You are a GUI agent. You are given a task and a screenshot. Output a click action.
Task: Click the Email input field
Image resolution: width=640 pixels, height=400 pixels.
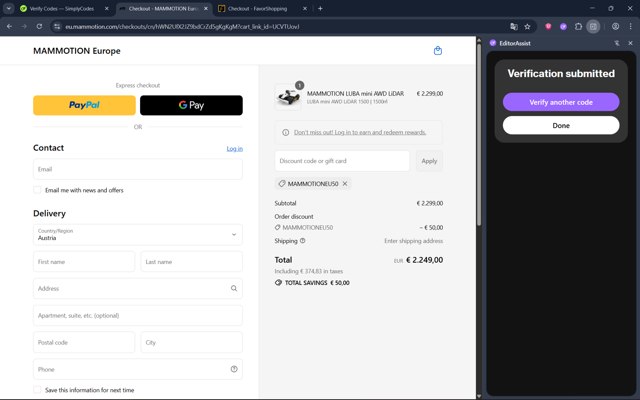[x=138, y=169]
